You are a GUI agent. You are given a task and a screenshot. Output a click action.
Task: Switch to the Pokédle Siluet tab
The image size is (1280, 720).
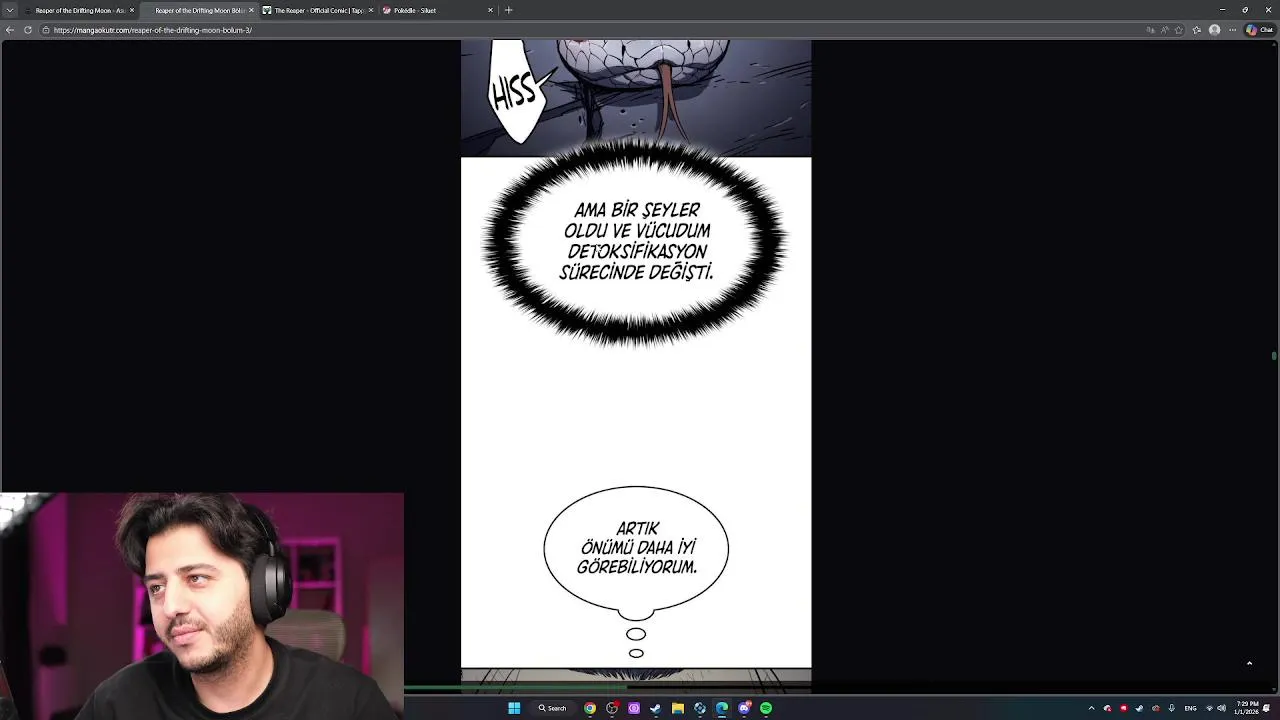(x=438, y=10)
